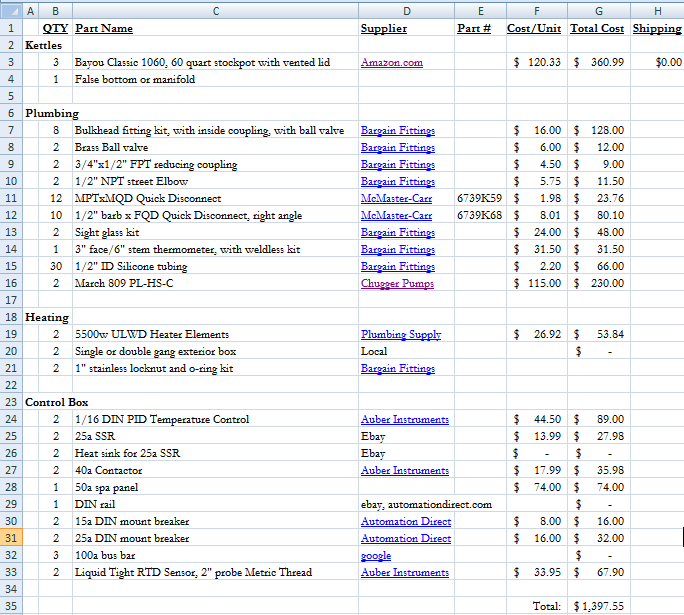Image resolution: width=684 pixels, height=615 pixels.
Task: Select row 31 header
Action: point(11,539)
